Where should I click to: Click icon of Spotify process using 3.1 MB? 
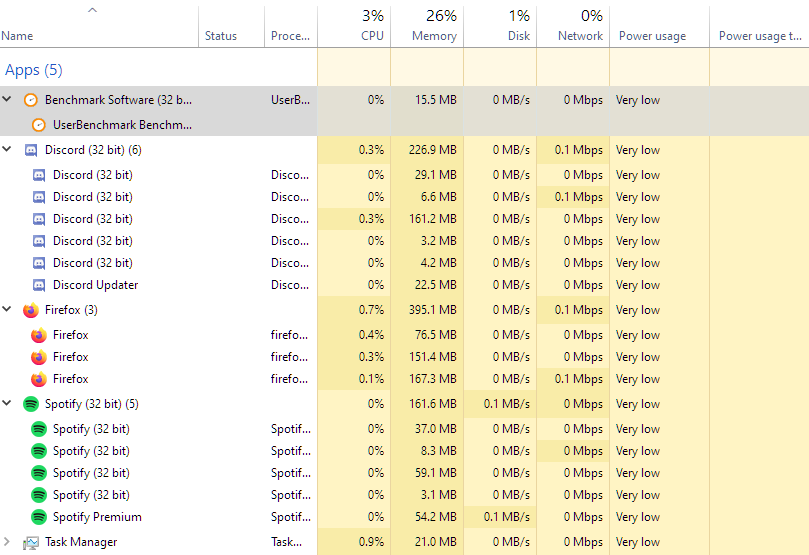tap(39, 495)
